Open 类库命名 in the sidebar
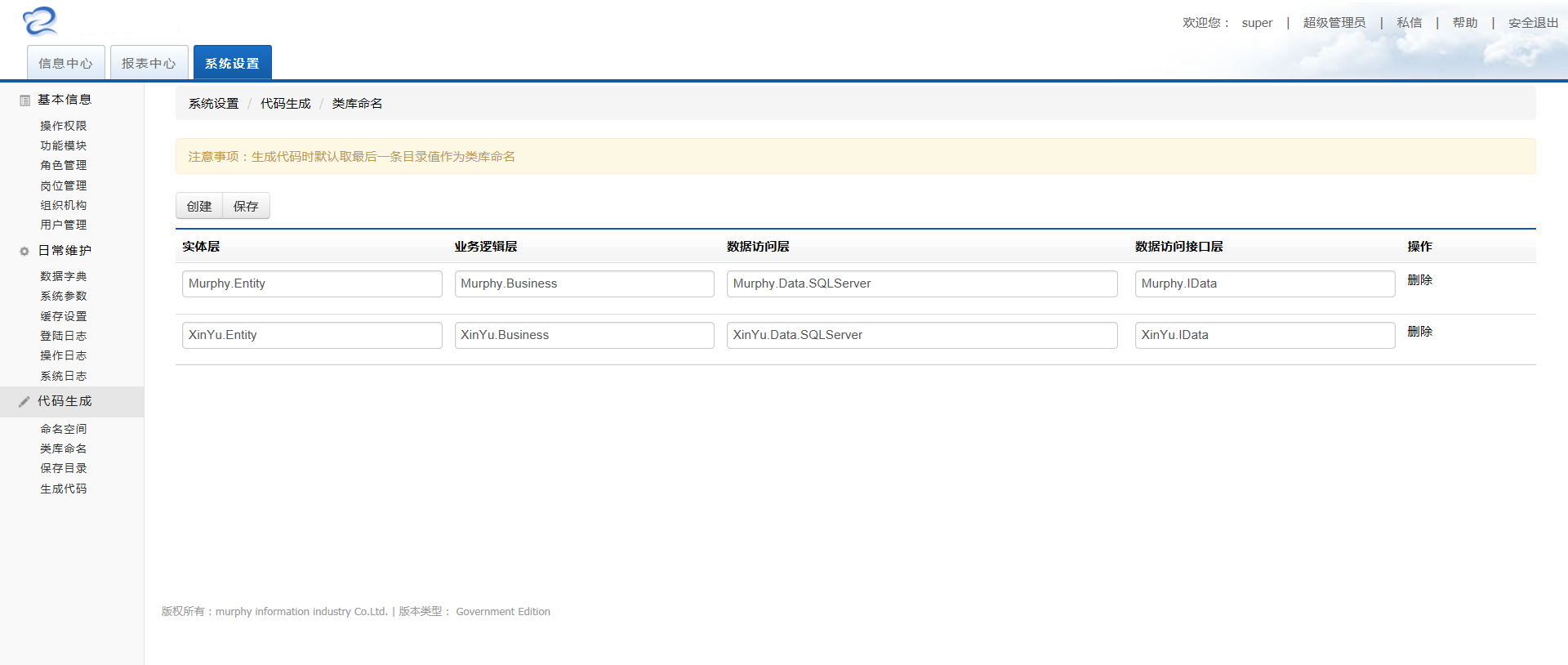The image size is (1568, 665). (64, 449)
